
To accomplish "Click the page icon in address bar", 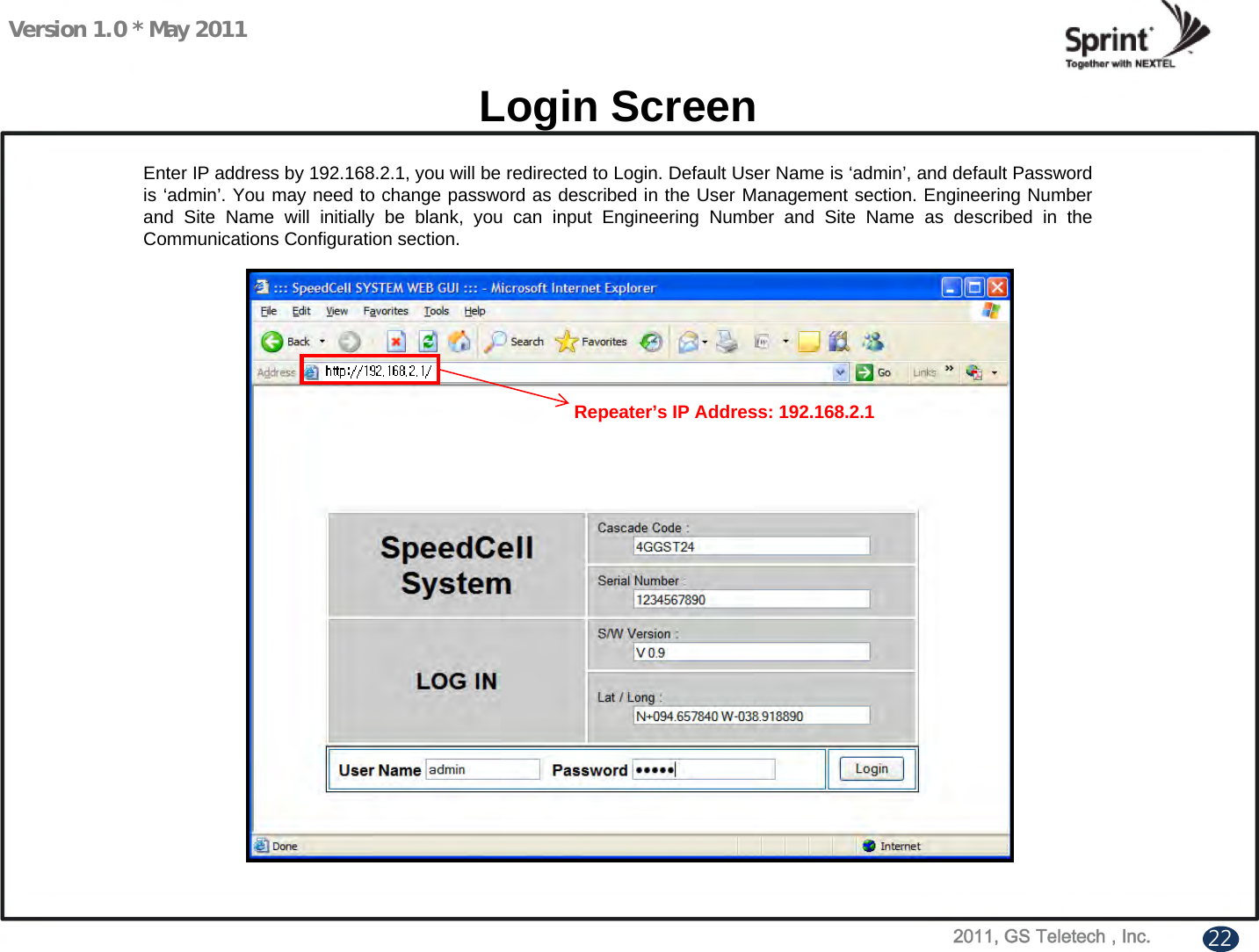I will [311, 372].
